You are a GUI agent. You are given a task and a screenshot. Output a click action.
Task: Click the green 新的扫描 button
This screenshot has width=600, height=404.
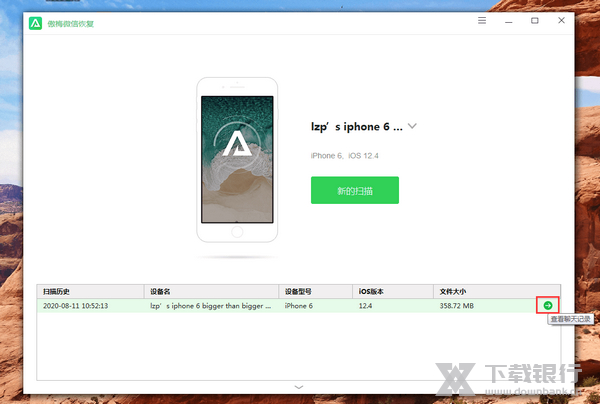[354, 190]
